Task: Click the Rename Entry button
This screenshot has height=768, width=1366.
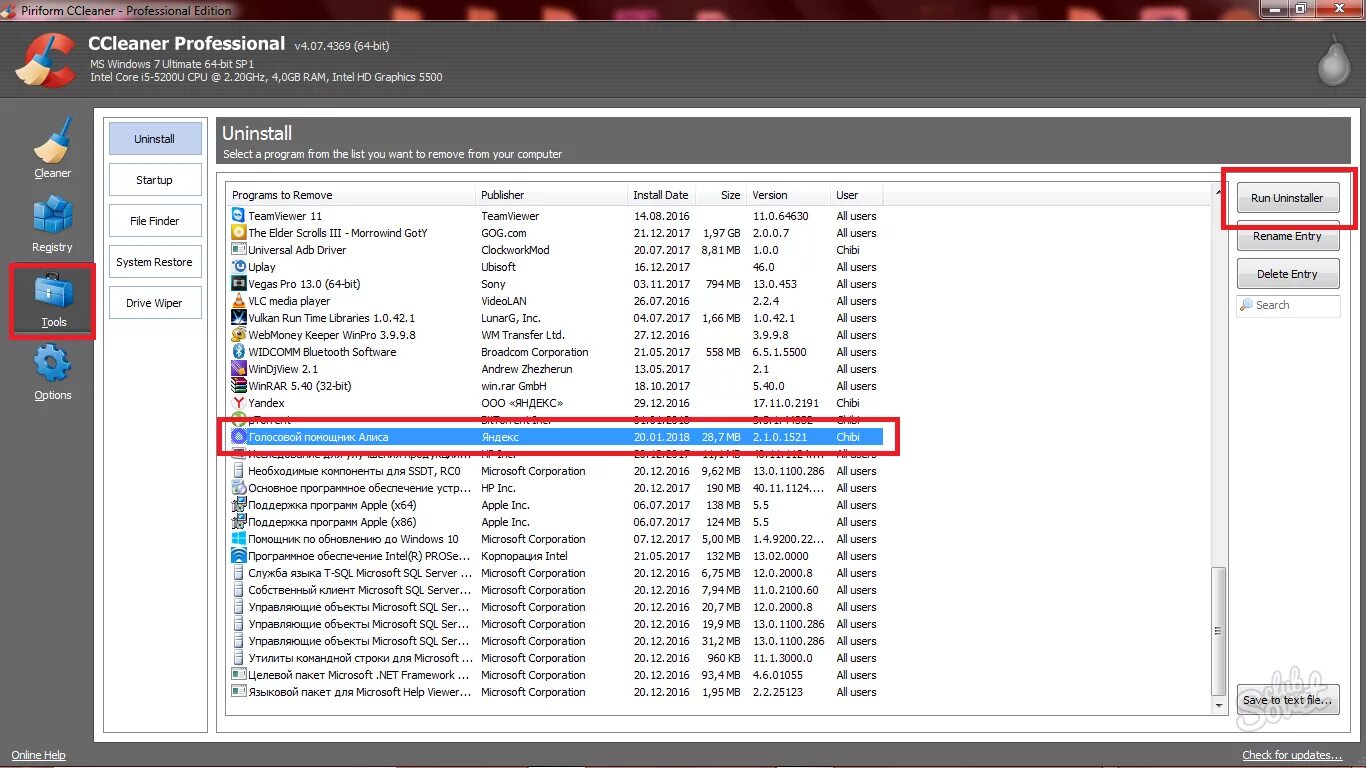Action: point(1287,236)
